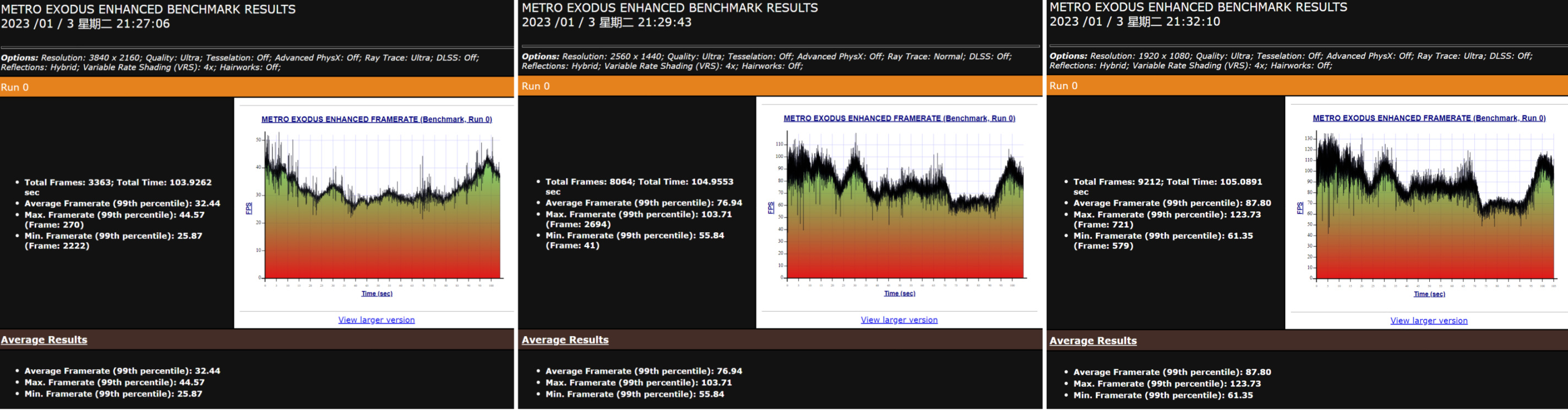The width and height of the screenshot is (1568, 410).
Task: Click the Options line with Resolution 1920 x 1080
Action: [1291, 61]
